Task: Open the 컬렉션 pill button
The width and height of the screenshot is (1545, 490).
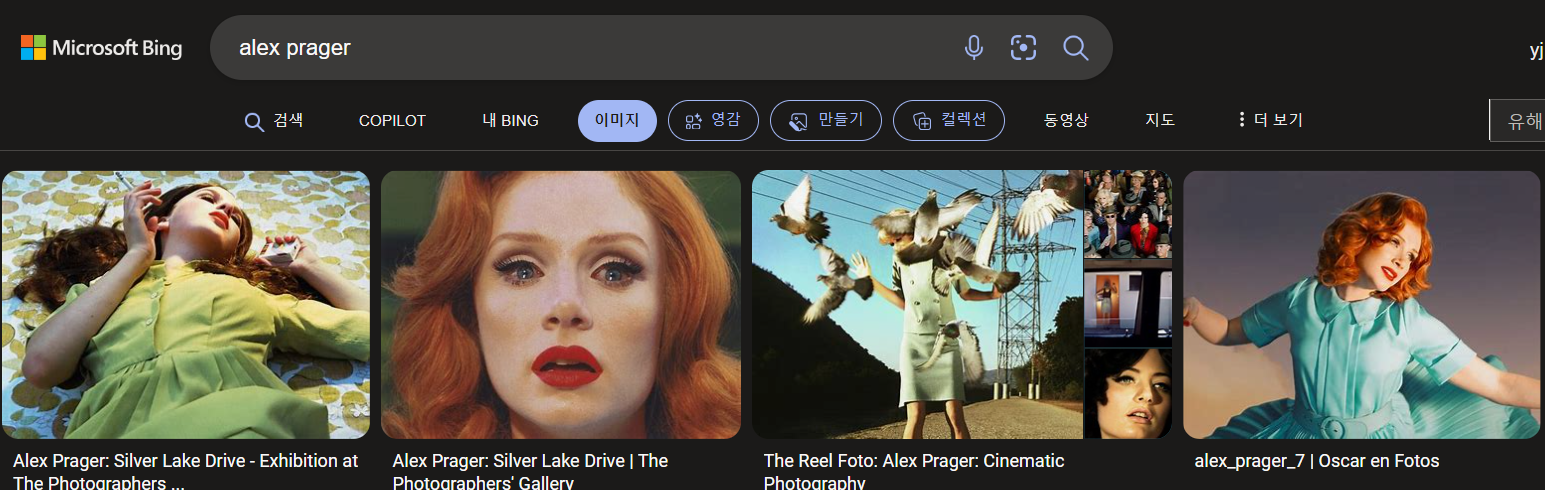Action: click(x=949, y=121)
